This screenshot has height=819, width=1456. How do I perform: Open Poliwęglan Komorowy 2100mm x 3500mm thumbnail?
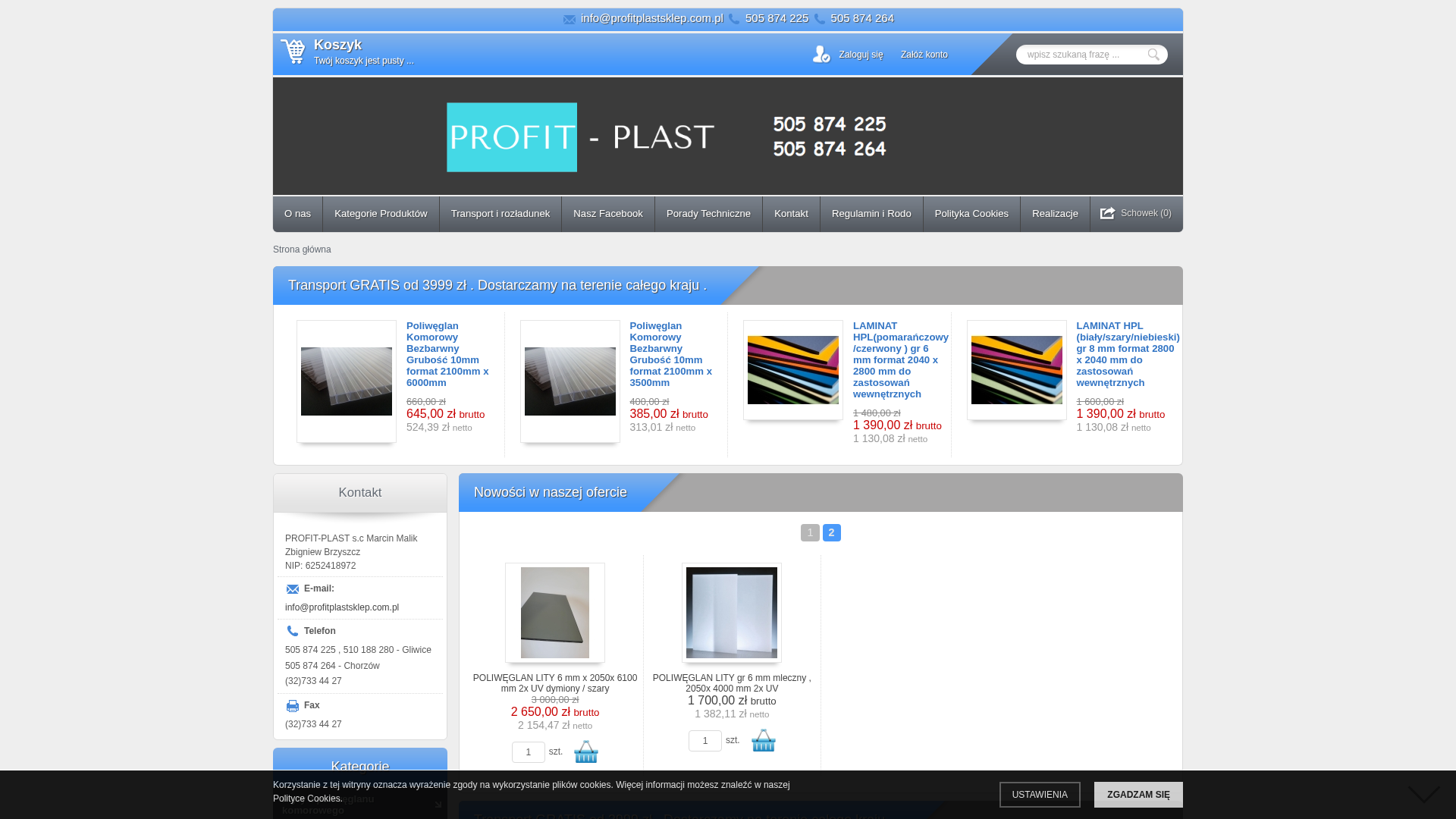coord(570,381)
